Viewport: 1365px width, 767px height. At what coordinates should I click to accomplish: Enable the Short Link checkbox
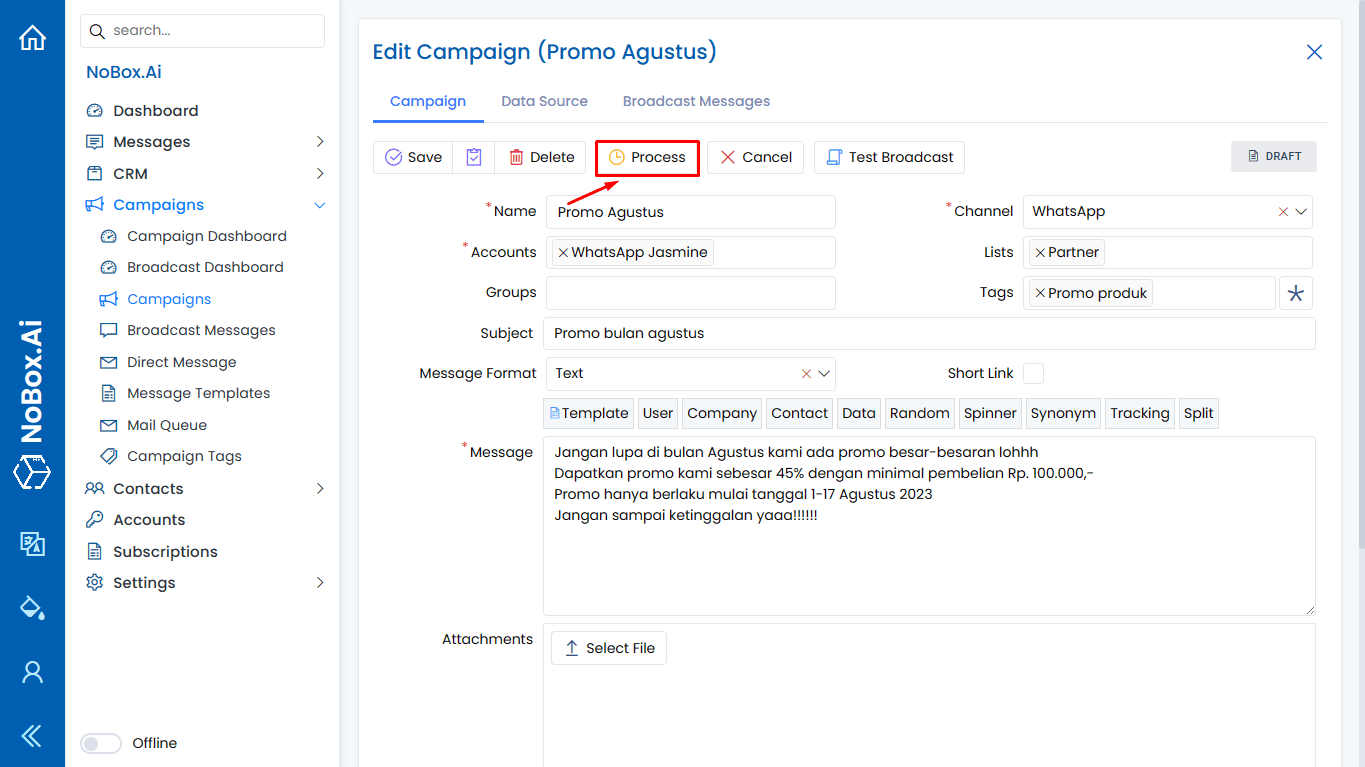point(1033,373)
